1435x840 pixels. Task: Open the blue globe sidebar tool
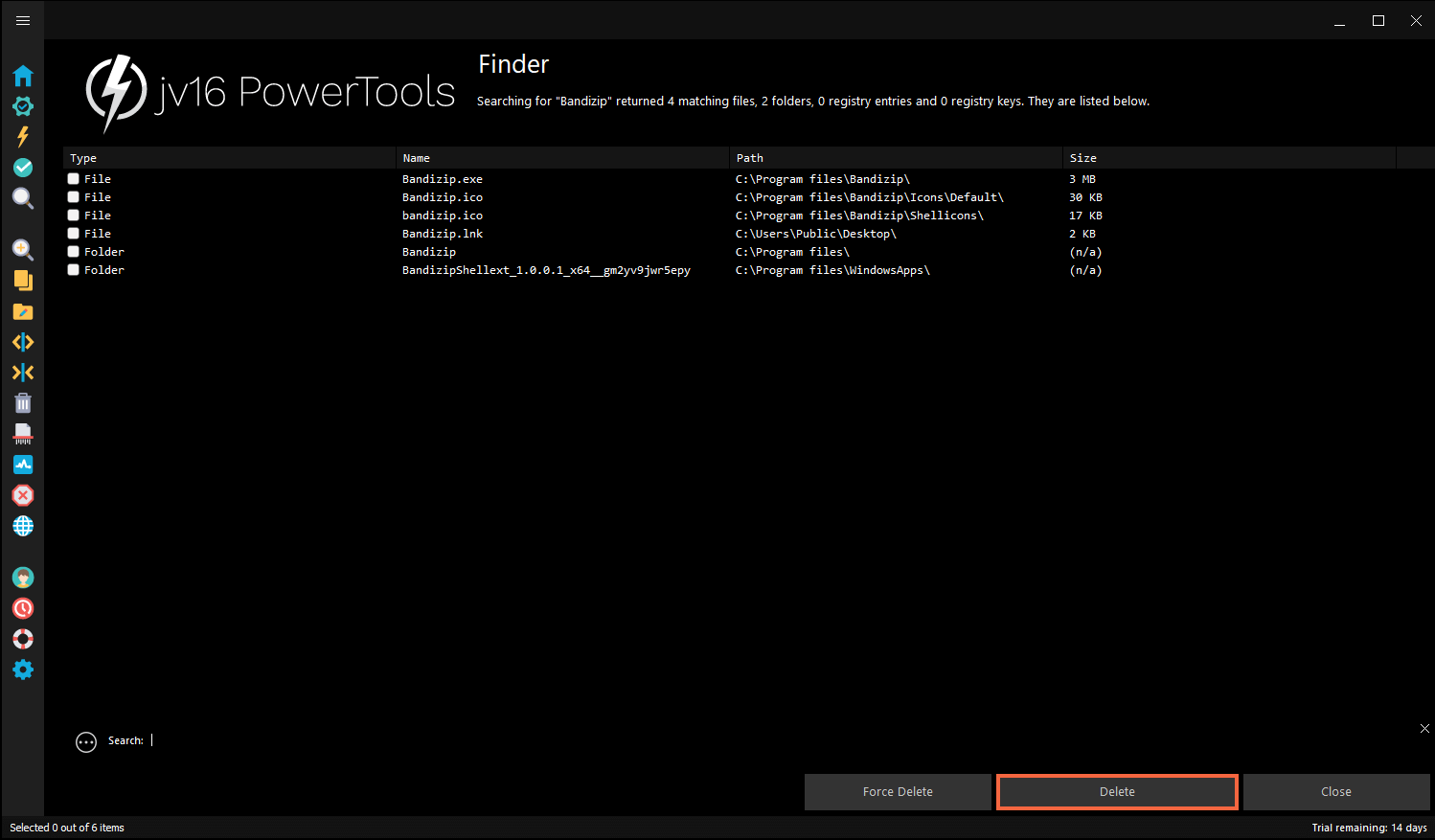(23, 526)
